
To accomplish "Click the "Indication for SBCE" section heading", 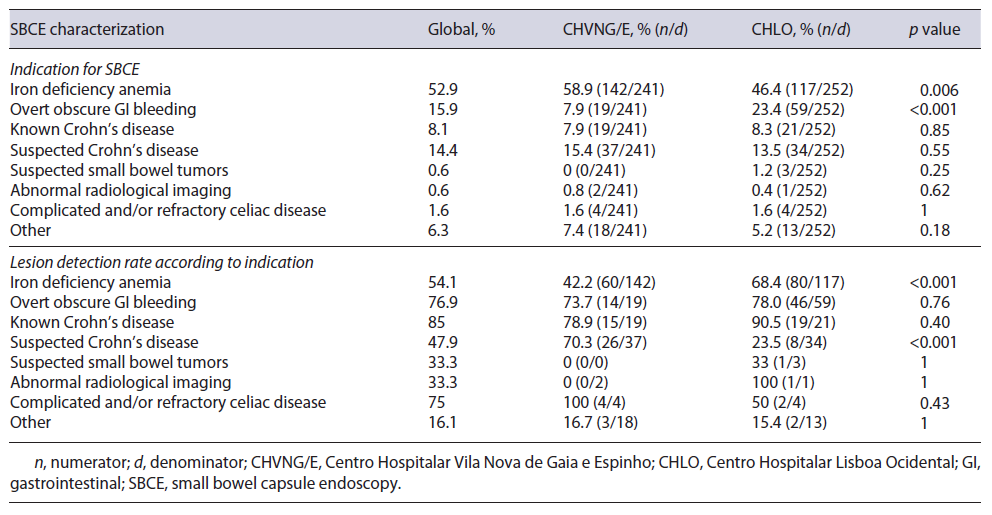I will tap(75, 69).
